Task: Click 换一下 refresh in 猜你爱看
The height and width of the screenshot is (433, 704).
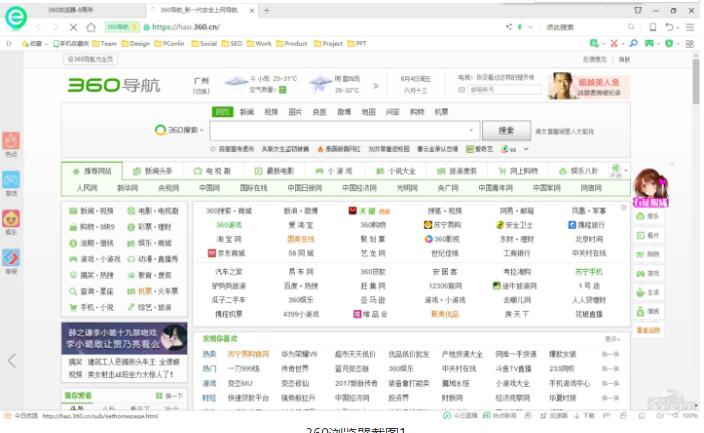Action: click(x=169, y=396)
